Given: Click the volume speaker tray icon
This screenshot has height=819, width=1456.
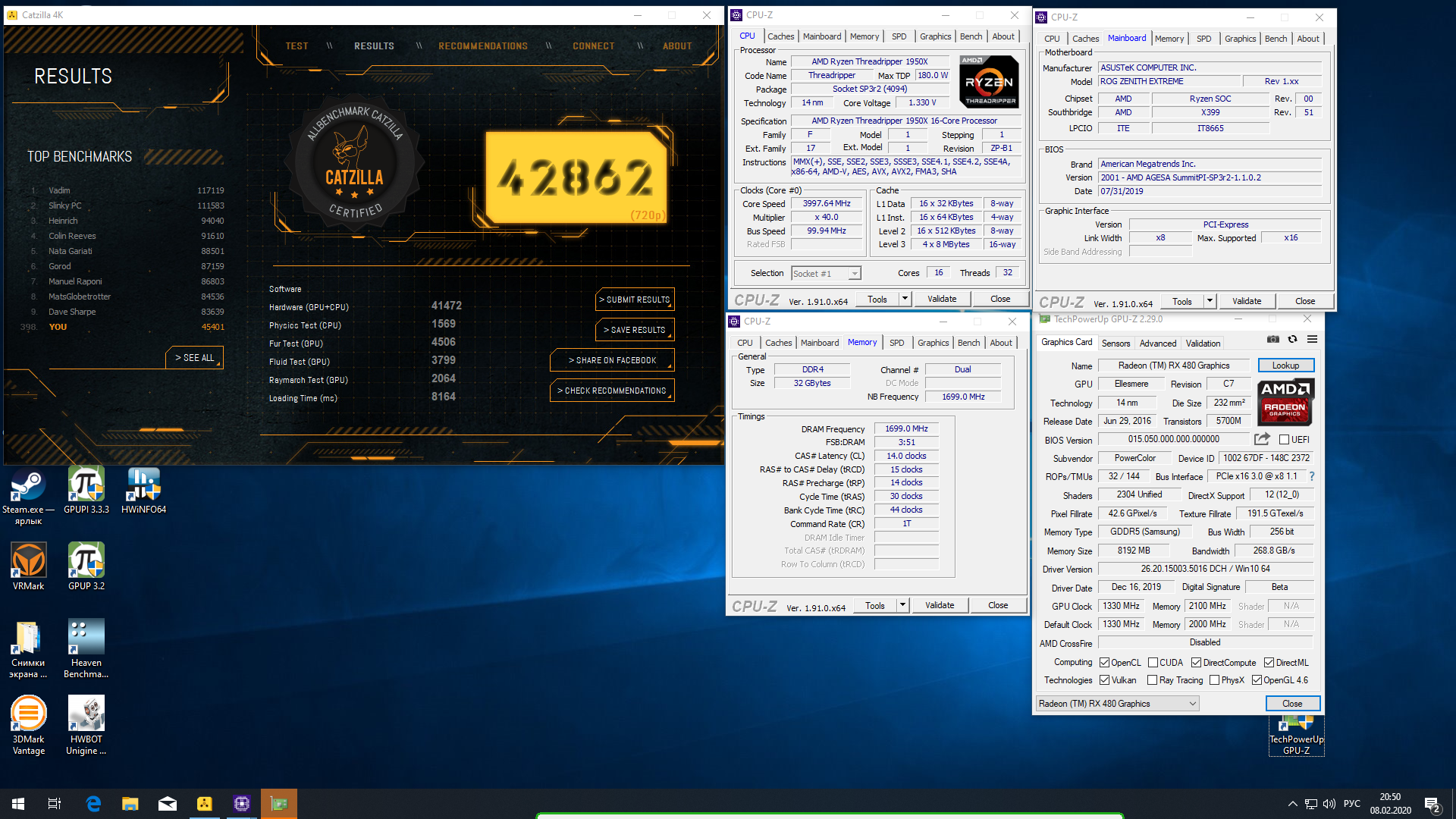Looking at the screenshot, I should point(1329,804).
